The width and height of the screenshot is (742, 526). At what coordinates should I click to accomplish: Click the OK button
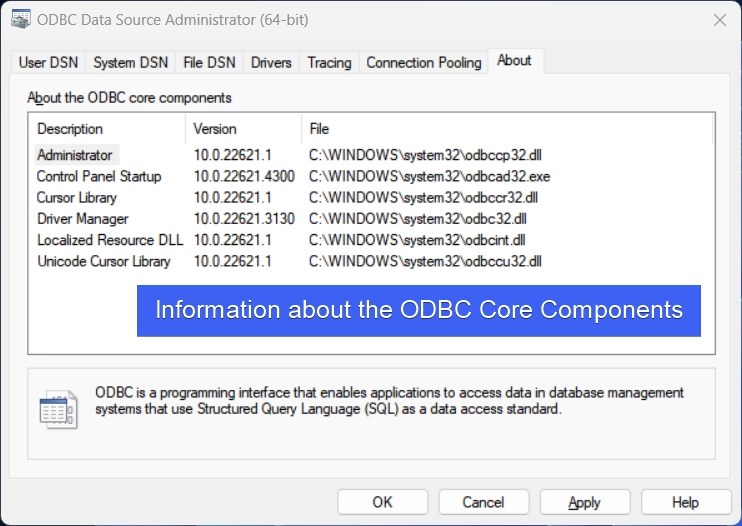[382, 502]
